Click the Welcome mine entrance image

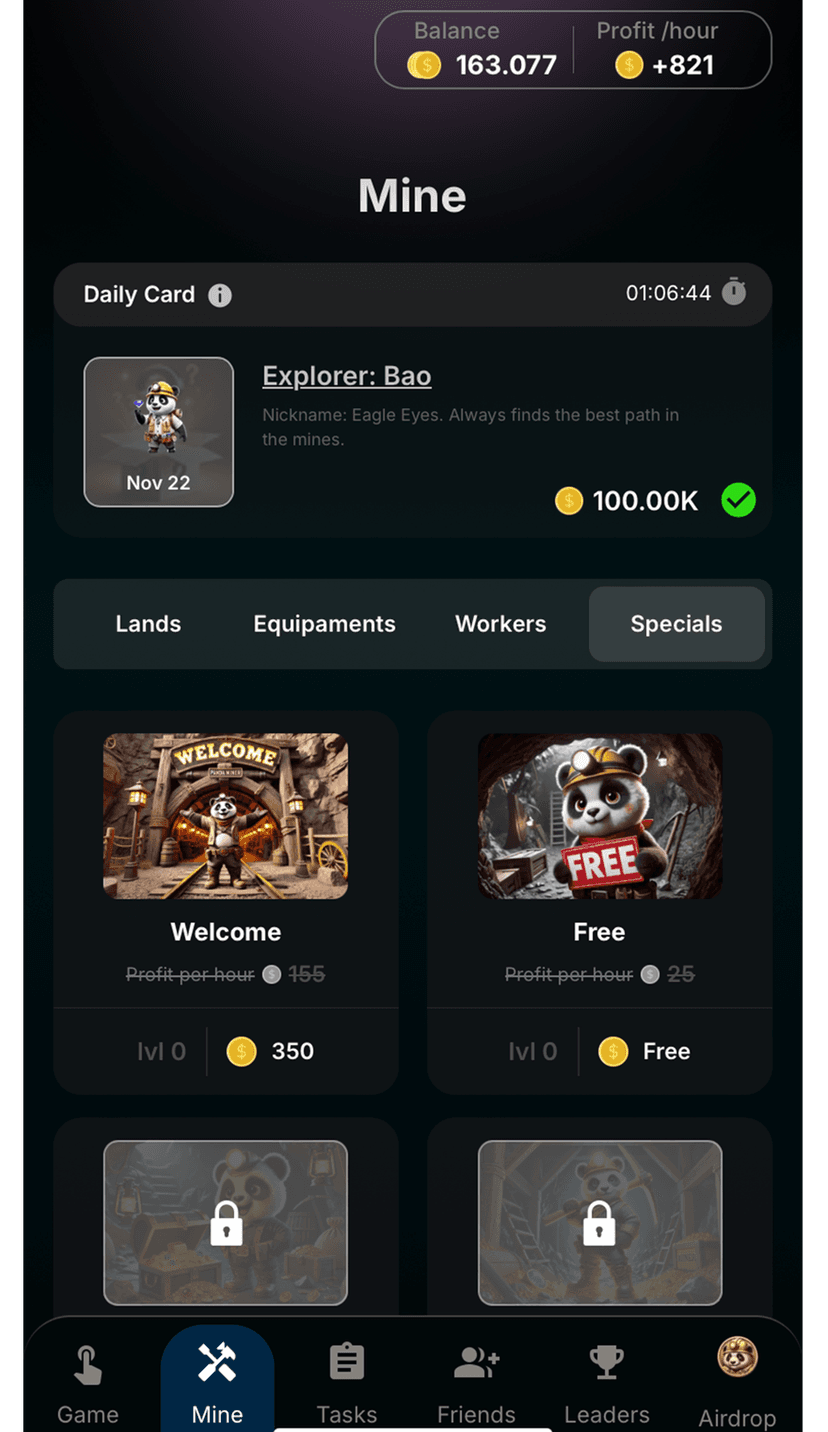(226, 816)
